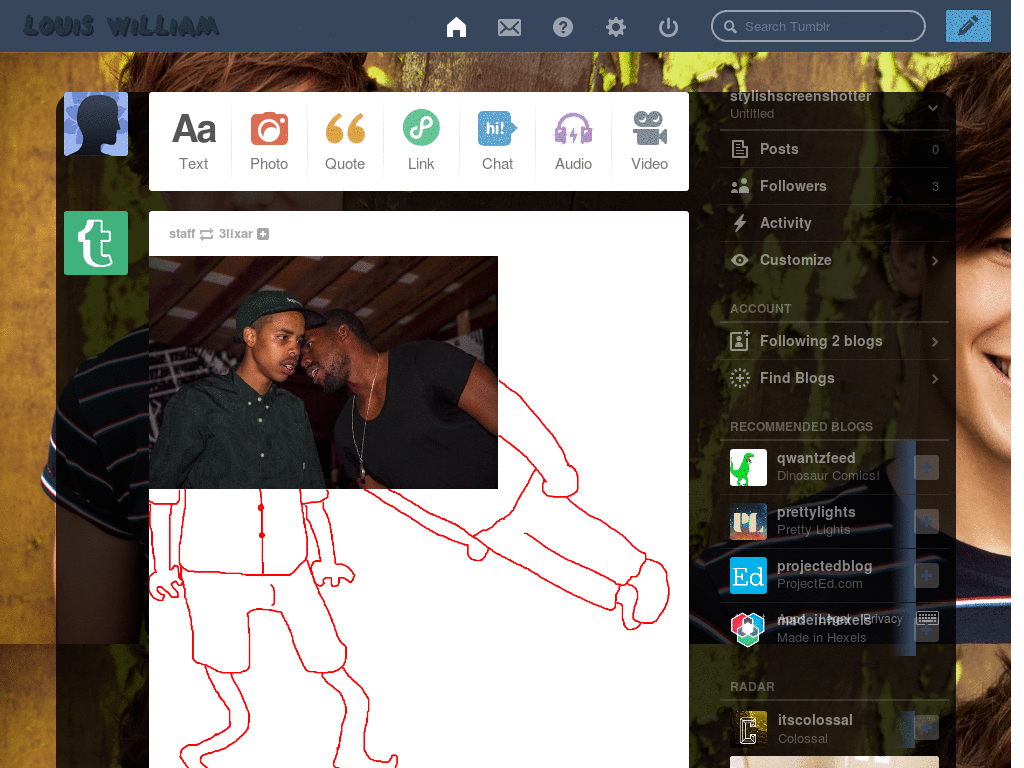Click the Find Blogs dotted circle icon
The height and width of the screenshot is (768, 1024).
coord(739,378)
